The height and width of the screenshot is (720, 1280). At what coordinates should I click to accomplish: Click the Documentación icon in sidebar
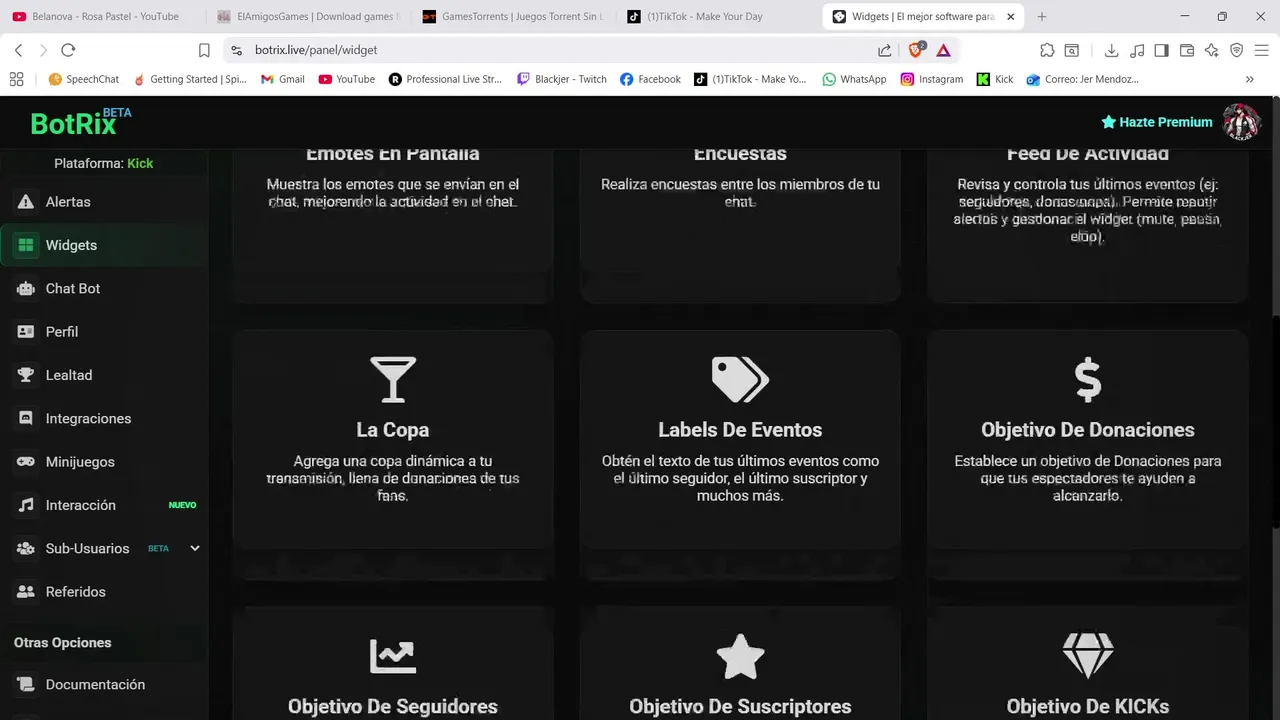[x=26, y=685]
